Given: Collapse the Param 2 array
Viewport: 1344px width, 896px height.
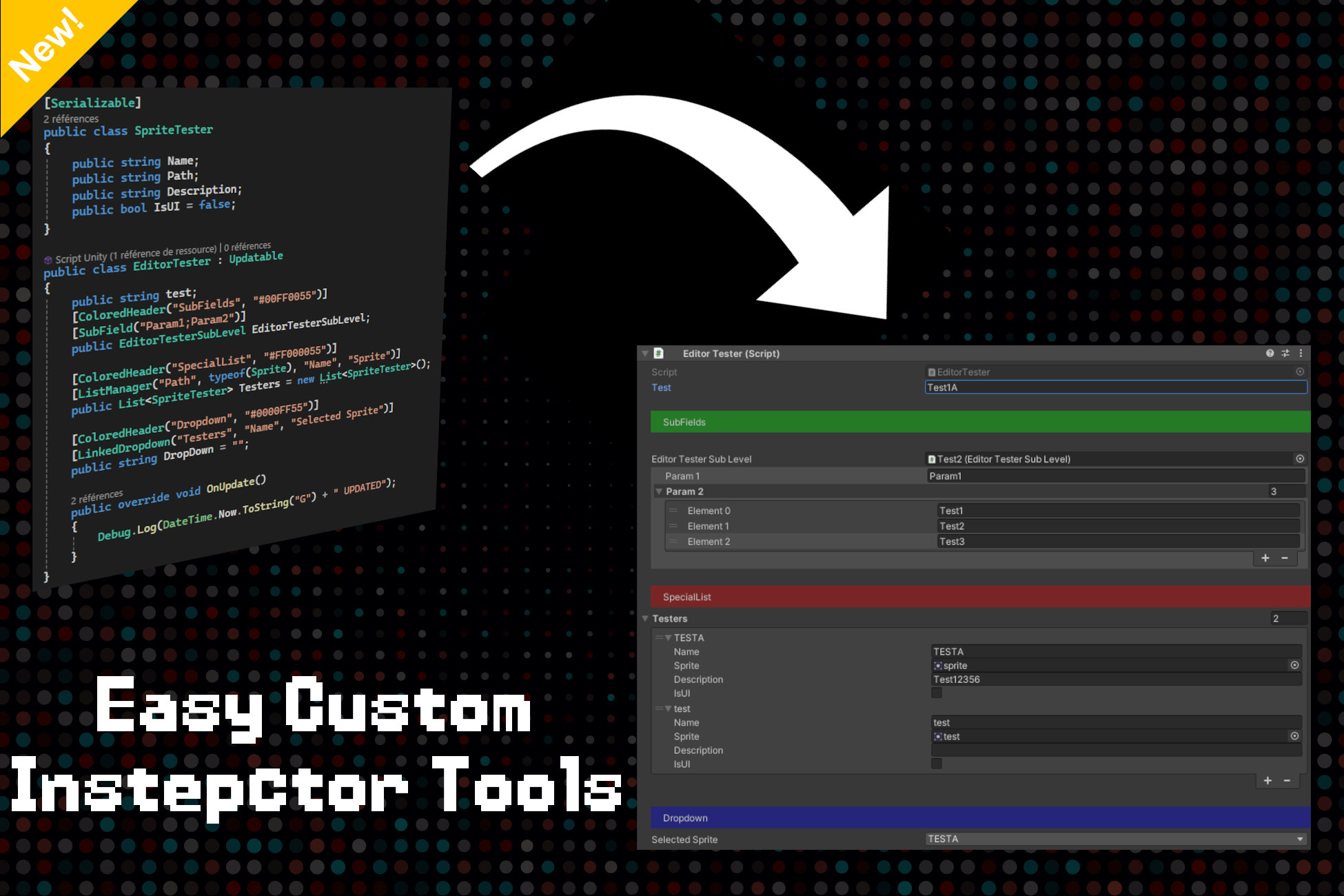Looking at the screenshot, I should coord(659,491).
